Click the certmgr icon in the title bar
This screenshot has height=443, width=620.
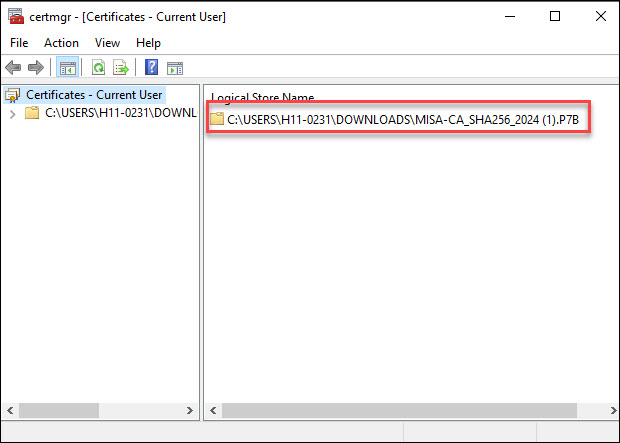15,17
